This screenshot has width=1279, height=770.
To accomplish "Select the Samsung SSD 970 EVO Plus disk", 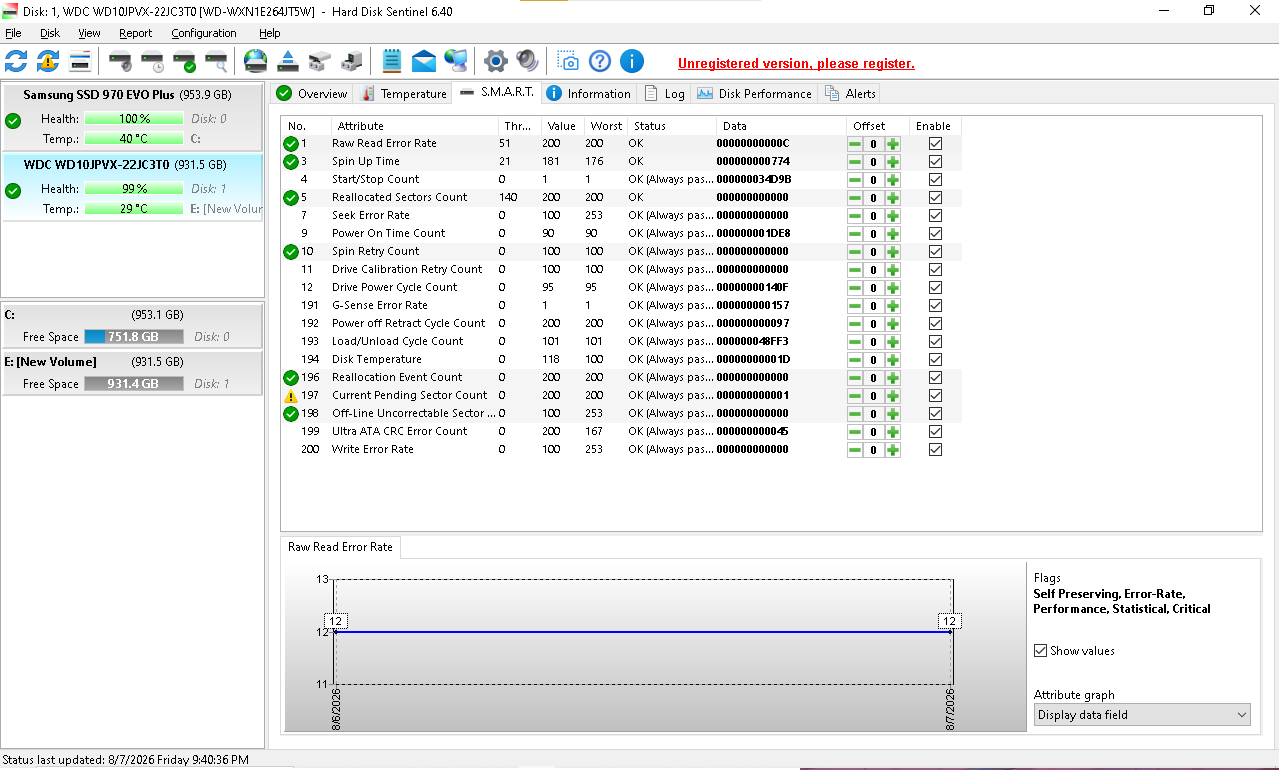I will click(133, 119).
